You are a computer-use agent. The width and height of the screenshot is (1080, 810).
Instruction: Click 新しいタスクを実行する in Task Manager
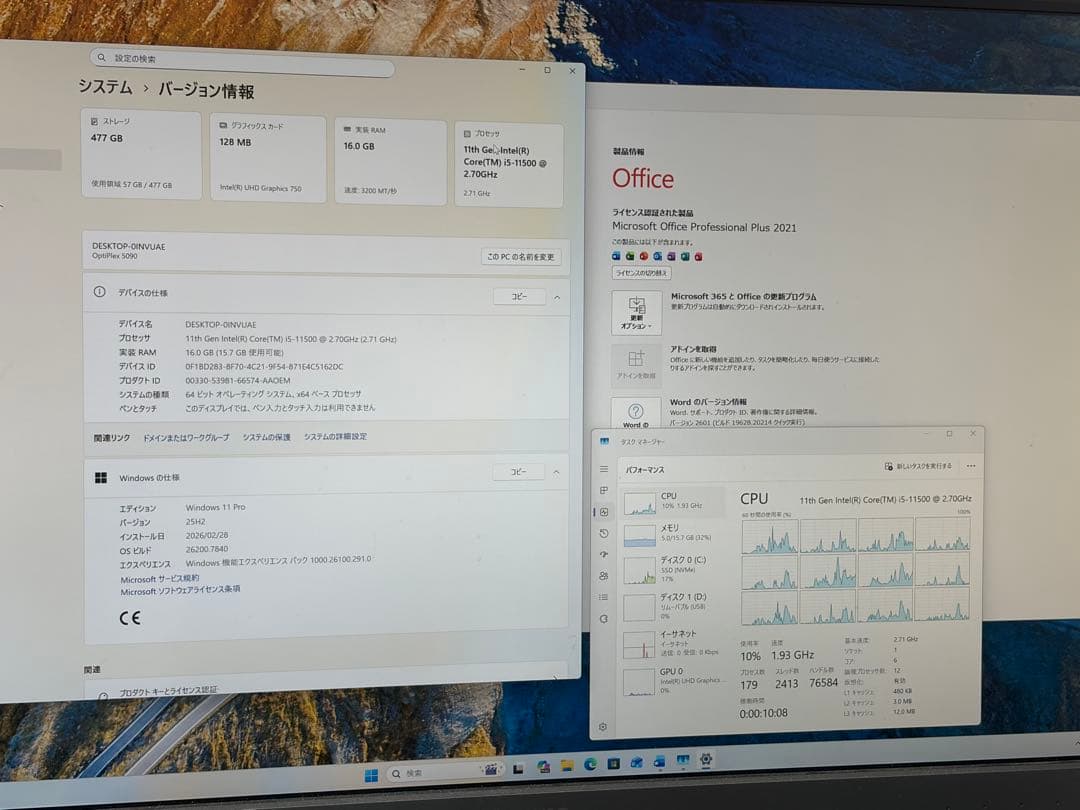(919, 466)
